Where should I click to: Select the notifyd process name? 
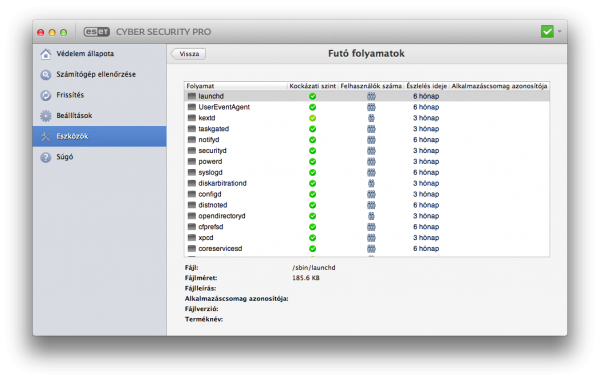pos(209,140)
